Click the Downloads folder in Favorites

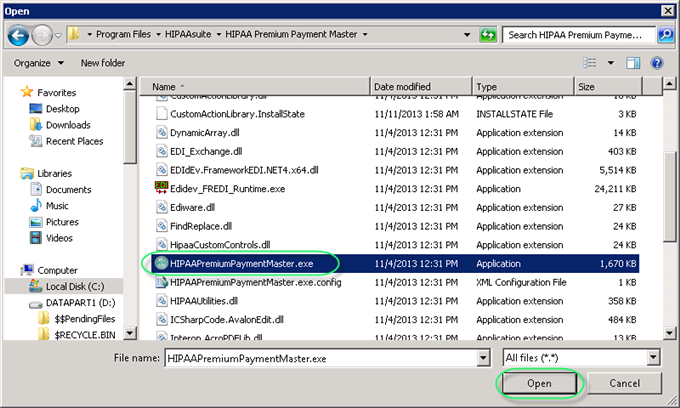click(x=67, y=125)
